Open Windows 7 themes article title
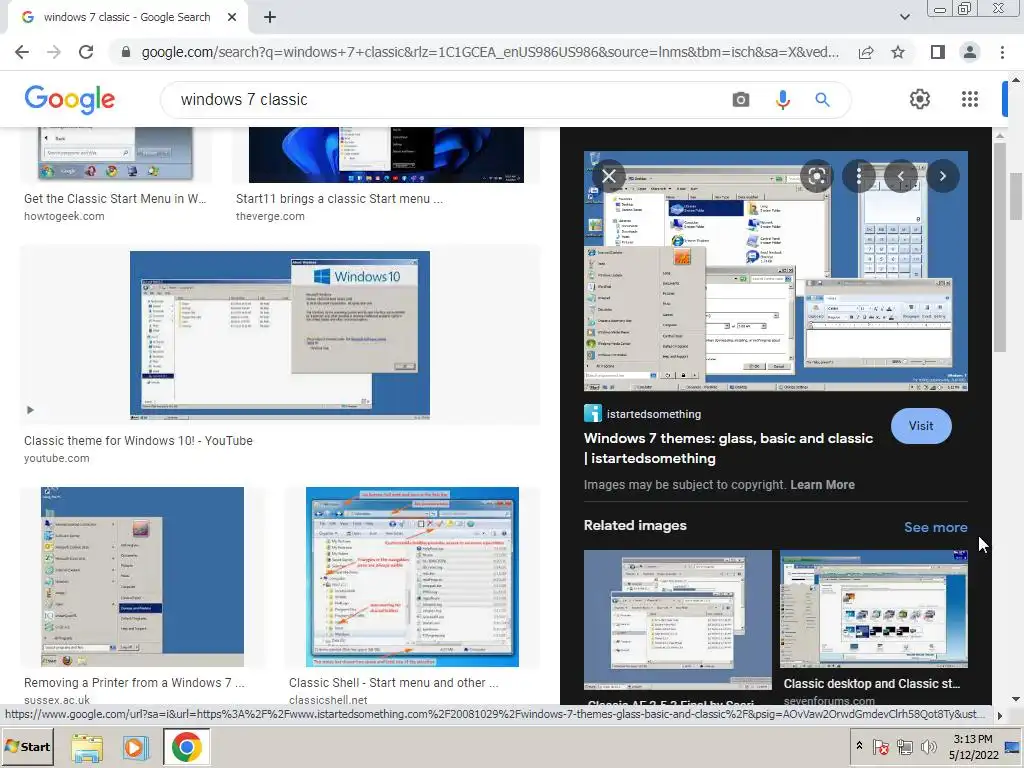This screenshot has width=1024, height=768. click(x=728, y=448)
